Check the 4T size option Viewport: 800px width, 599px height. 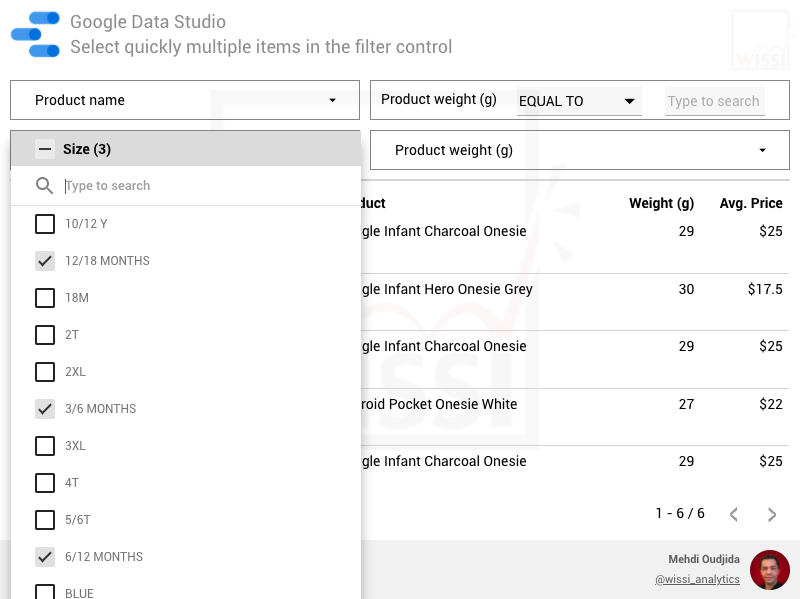45,483
